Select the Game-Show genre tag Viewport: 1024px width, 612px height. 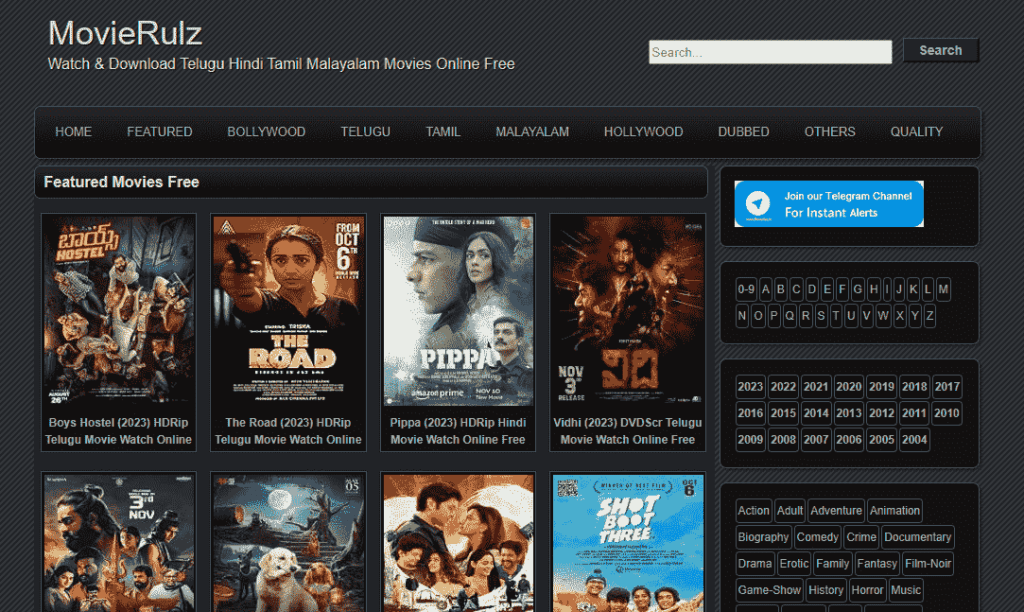coord(769,590)
